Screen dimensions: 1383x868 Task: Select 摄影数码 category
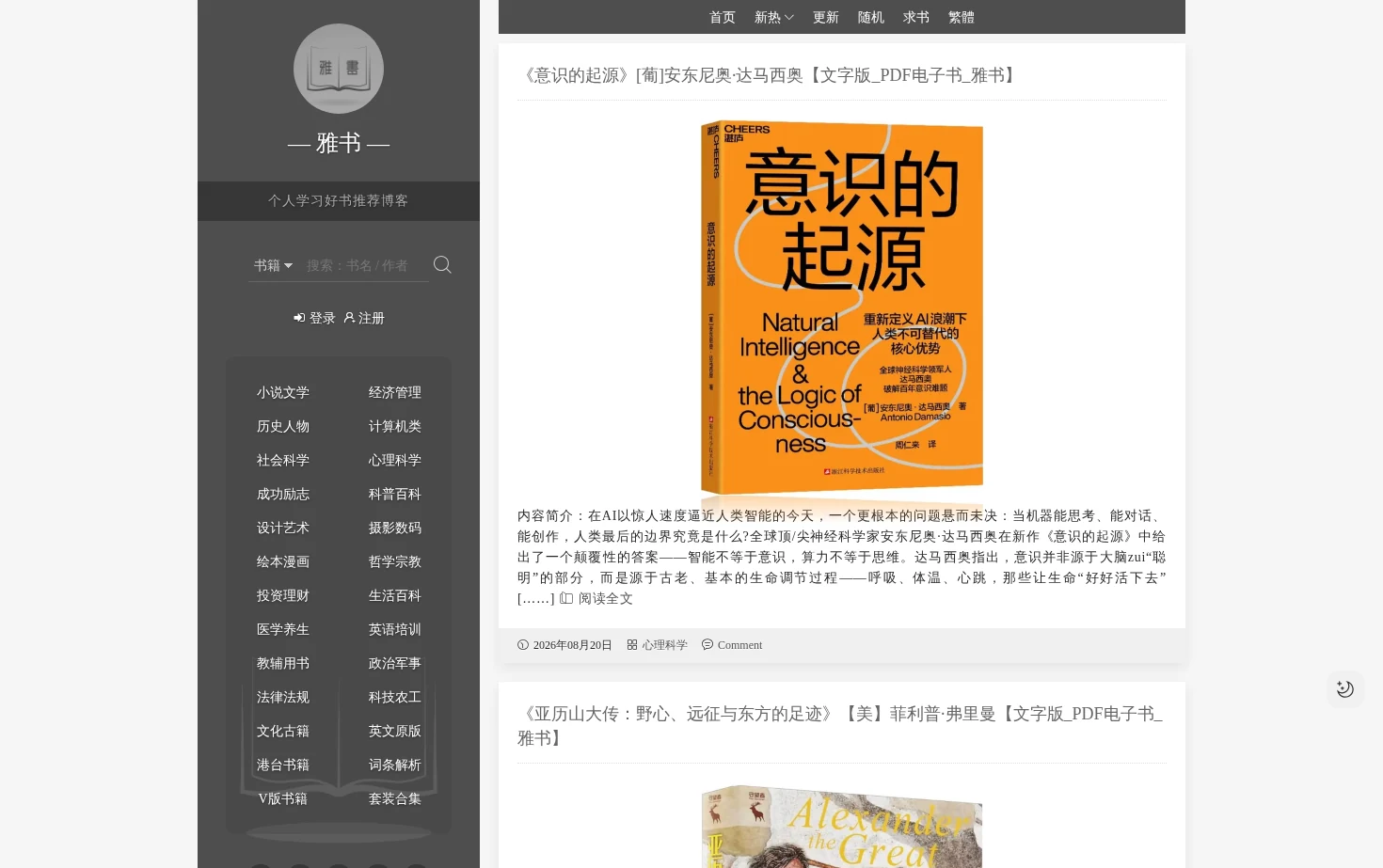[x=395, y=528]
